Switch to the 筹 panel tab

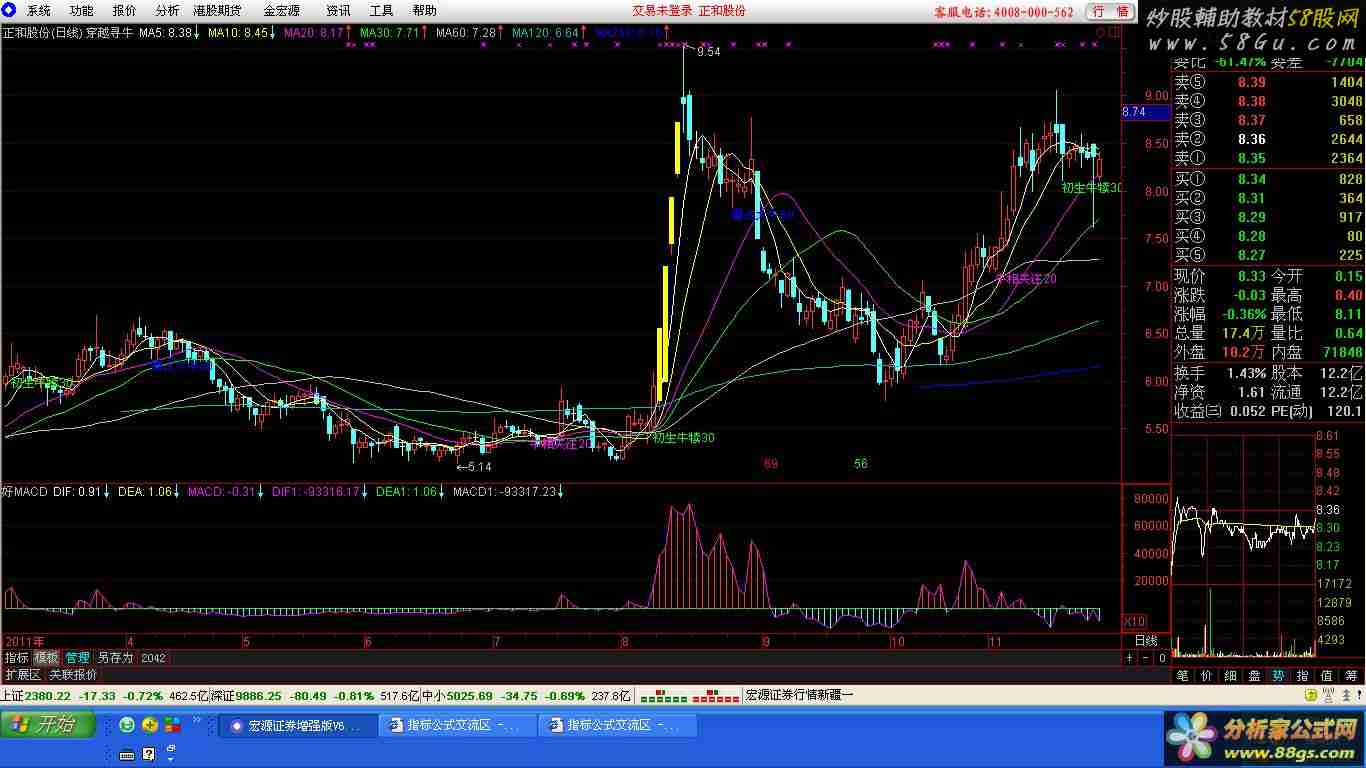coord(1350,676)
